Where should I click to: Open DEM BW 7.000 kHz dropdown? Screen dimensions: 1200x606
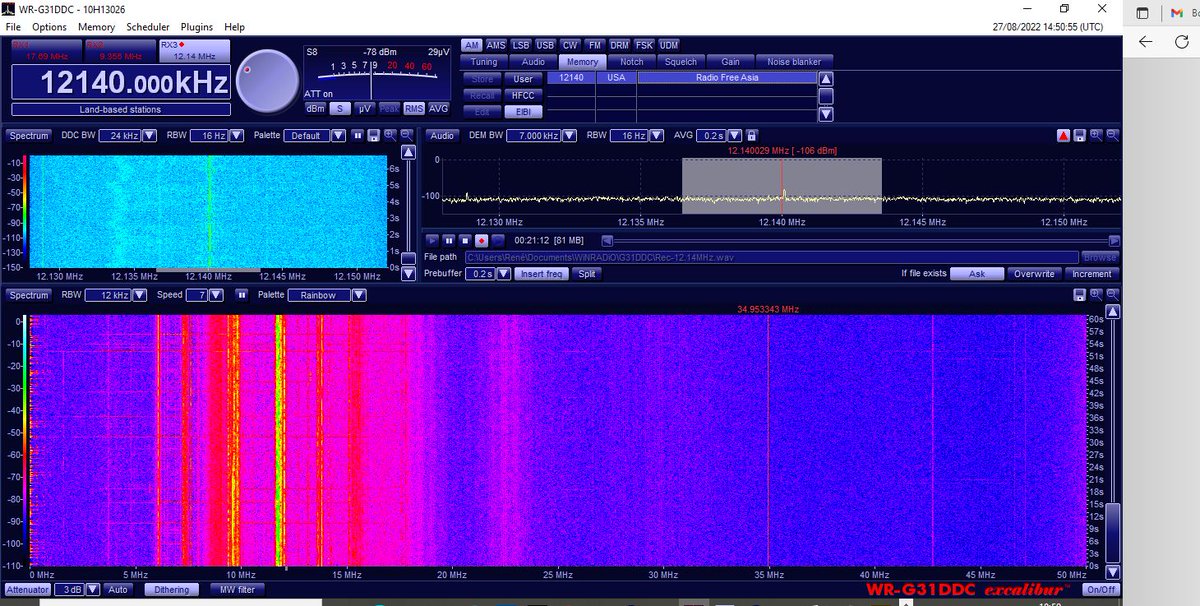569,135
